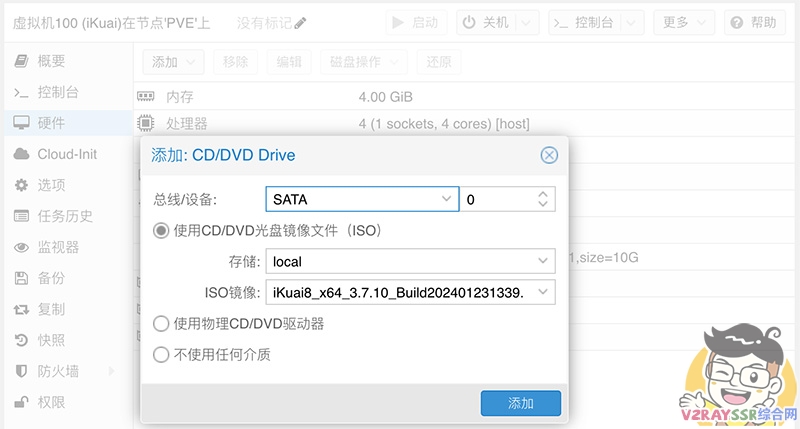Click the 复制 retweet icon
The height and width of the screenshot is (429, 800).
(21, 309)
